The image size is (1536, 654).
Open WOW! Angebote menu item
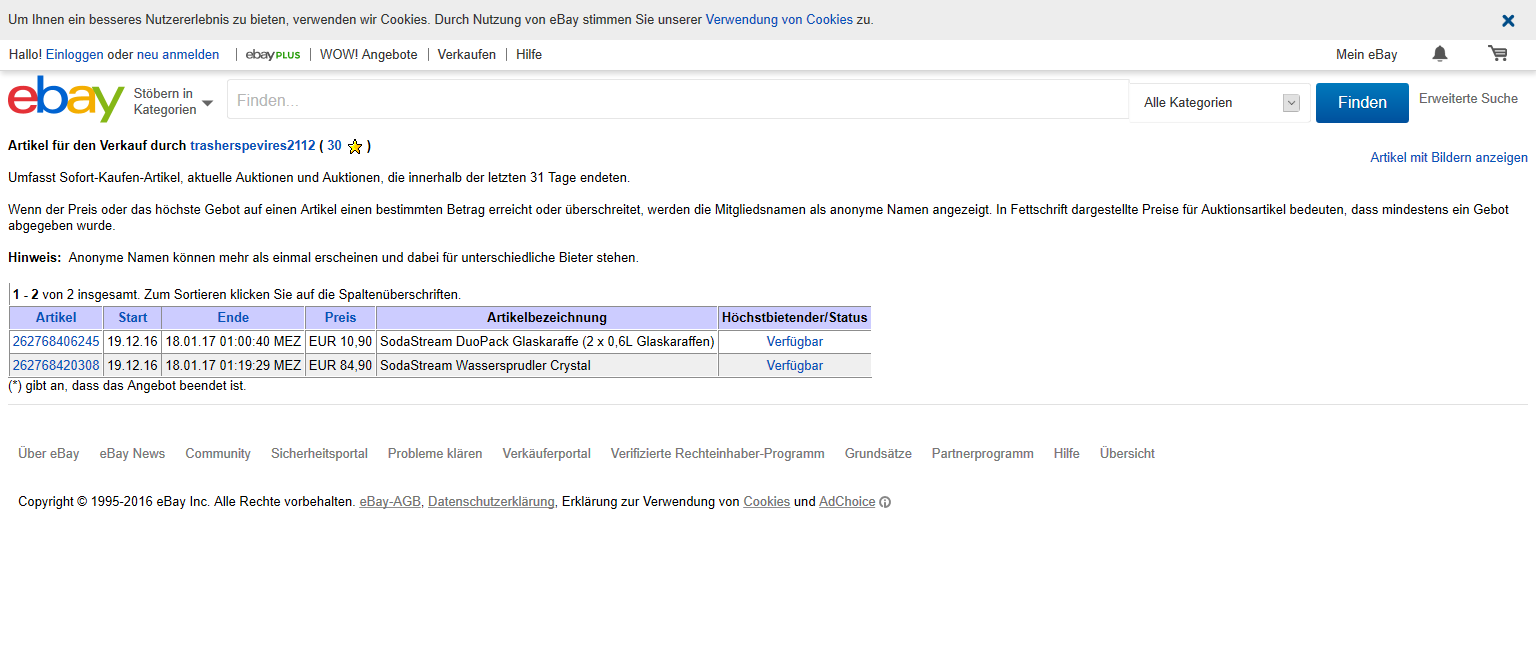click(x=369, y=55)
